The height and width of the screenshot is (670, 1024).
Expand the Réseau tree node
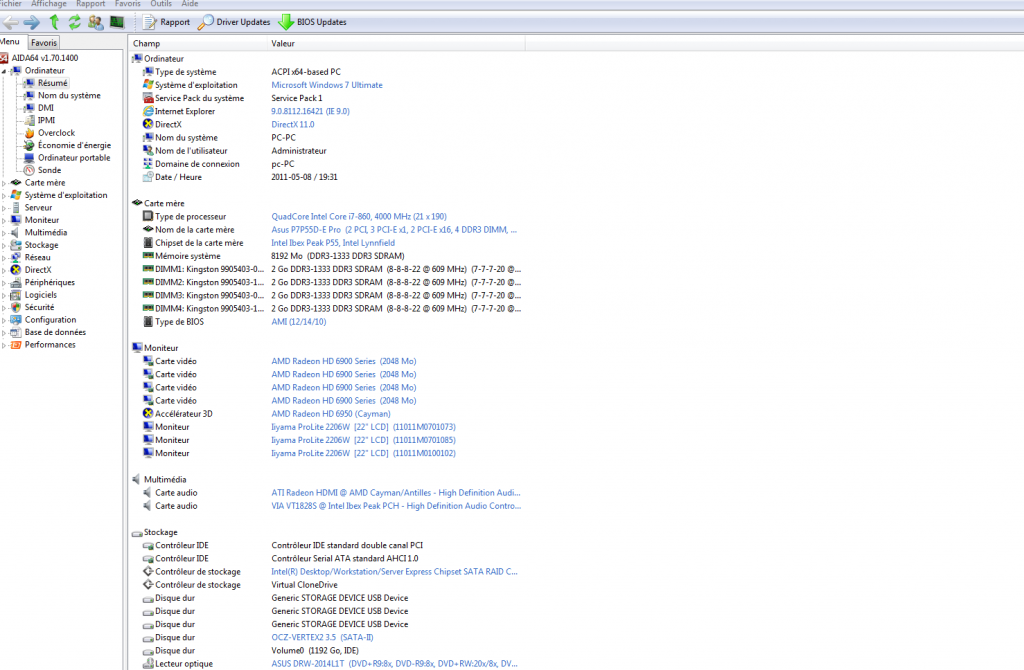pyautogui.click(x=4, y=257)
